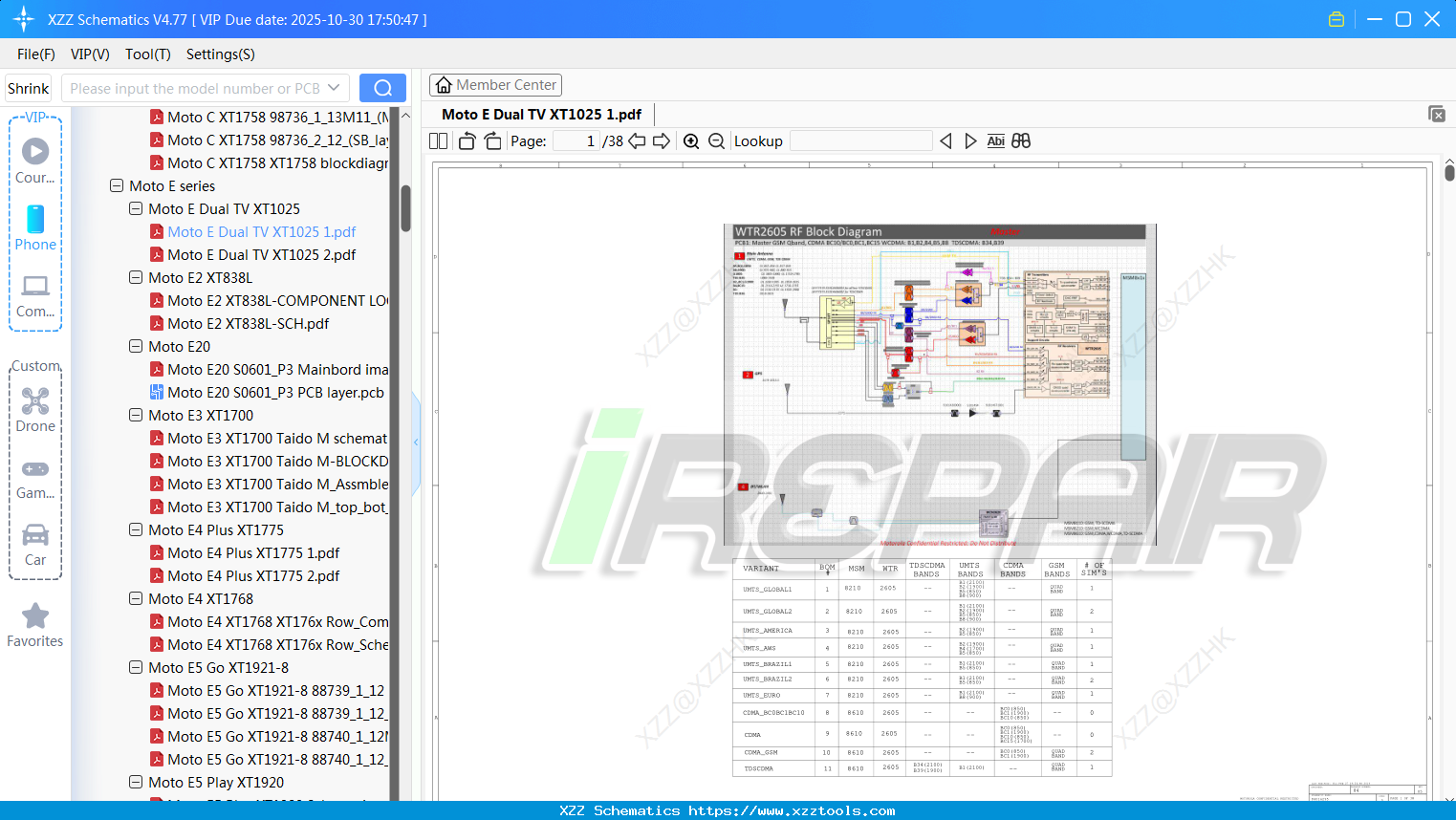Image resolution: width=1456 pixels, height=820 pixels.
Task: Open the VIP(V) menu
Action: point(90,54)
